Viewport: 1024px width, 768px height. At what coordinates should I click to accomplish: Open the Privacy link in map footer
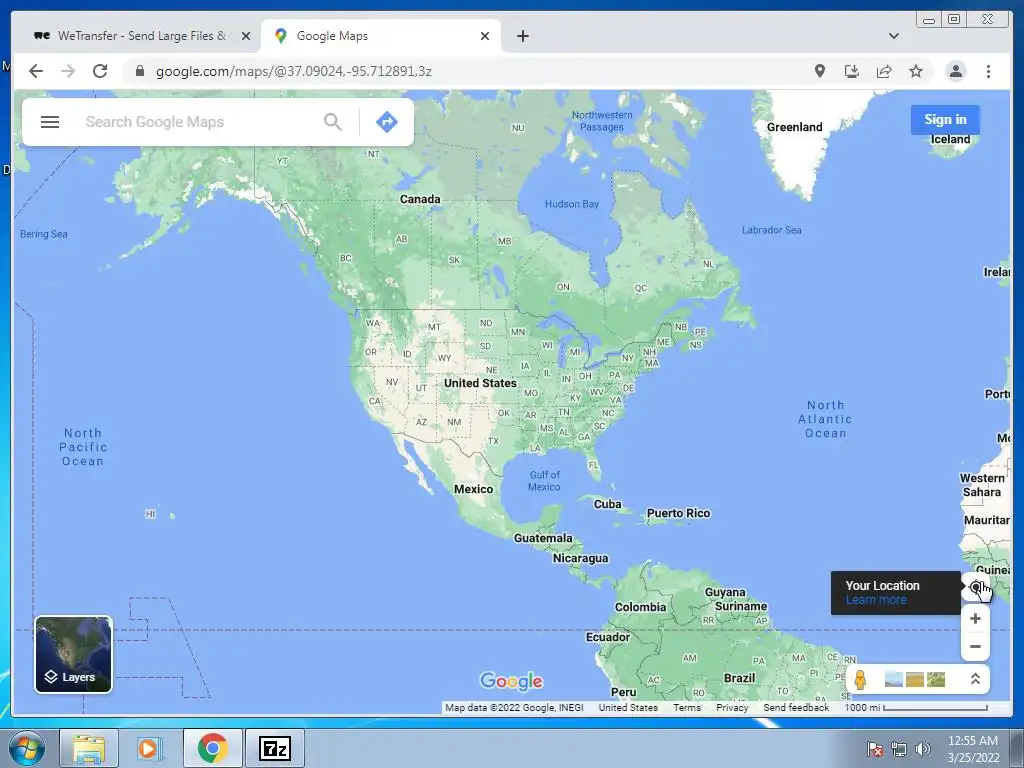pyautogui.click(x=731, y=707)
